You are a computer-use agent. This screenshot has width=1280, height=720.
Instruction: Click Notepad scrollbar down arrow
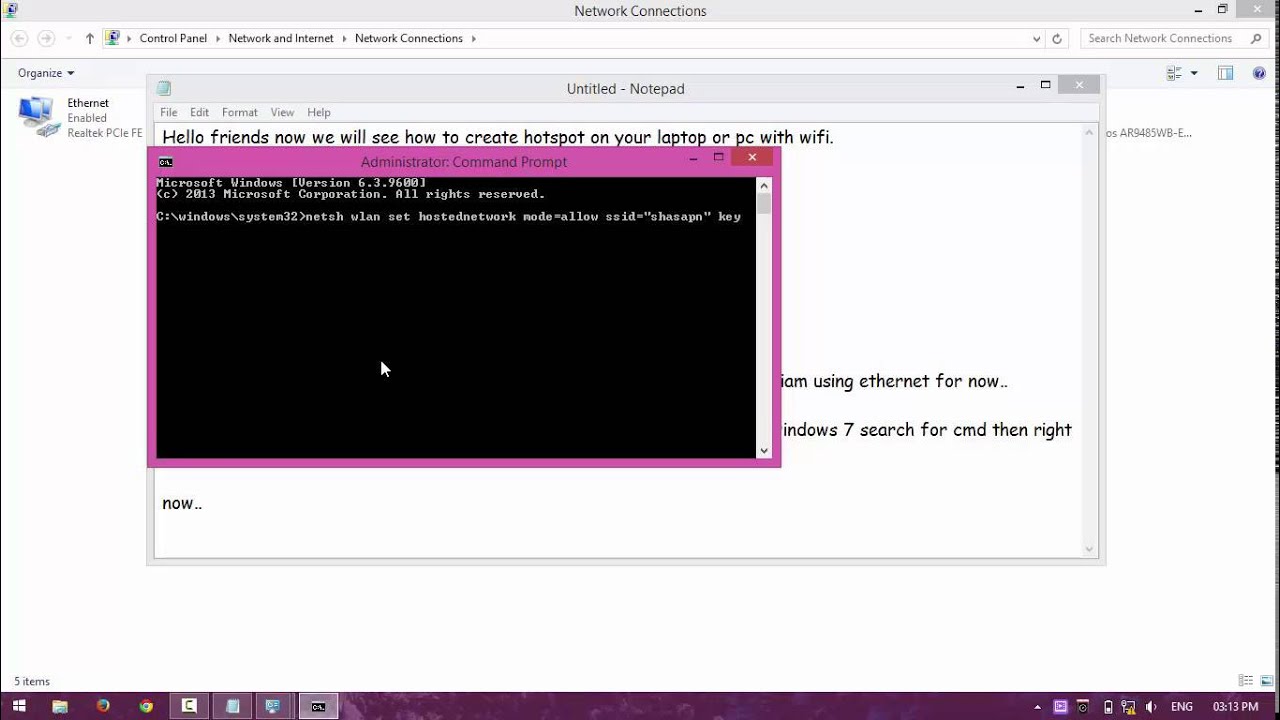[x=1090, y=549]
